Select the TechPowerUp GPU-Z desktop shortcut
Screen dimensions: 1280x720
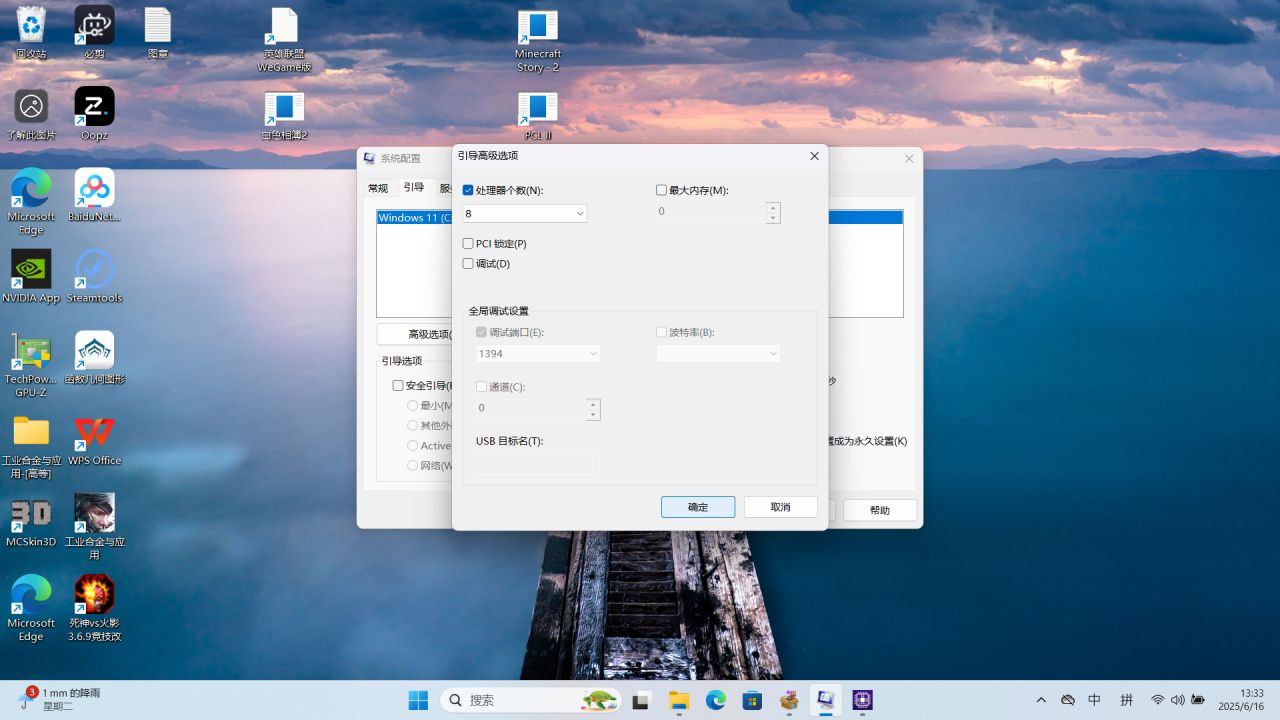(x=31, y=365)
